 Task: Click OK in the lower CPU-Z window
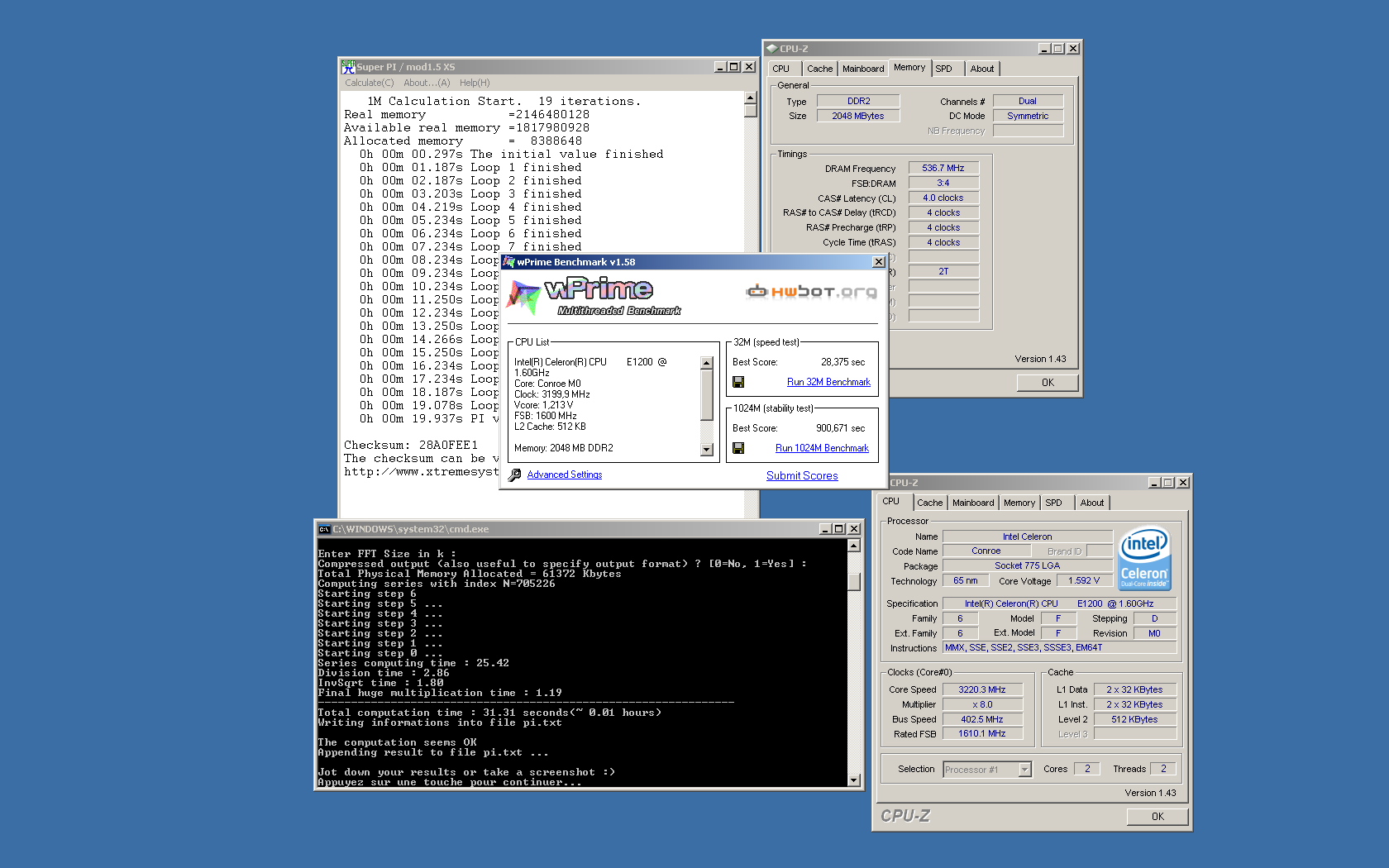[1157, 816]
